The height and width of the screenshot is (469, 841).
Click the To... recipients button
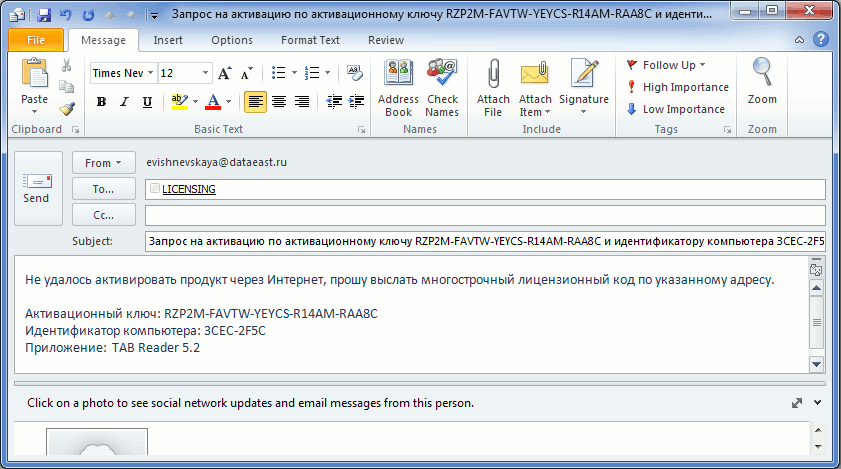(104, 189)
